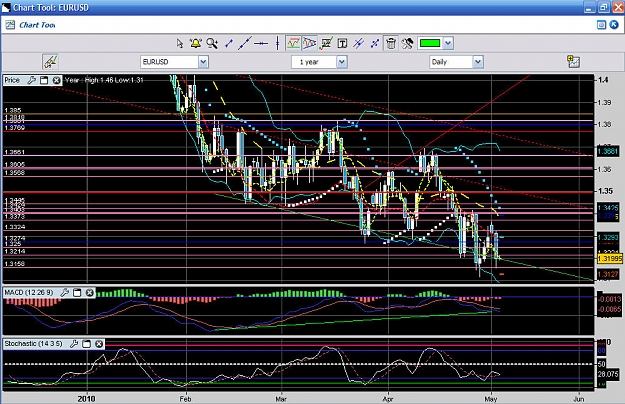This screenshot has width=625, height=404.
Task: Activate the zoom magnifier tool
Action: (x=212, y=43)
